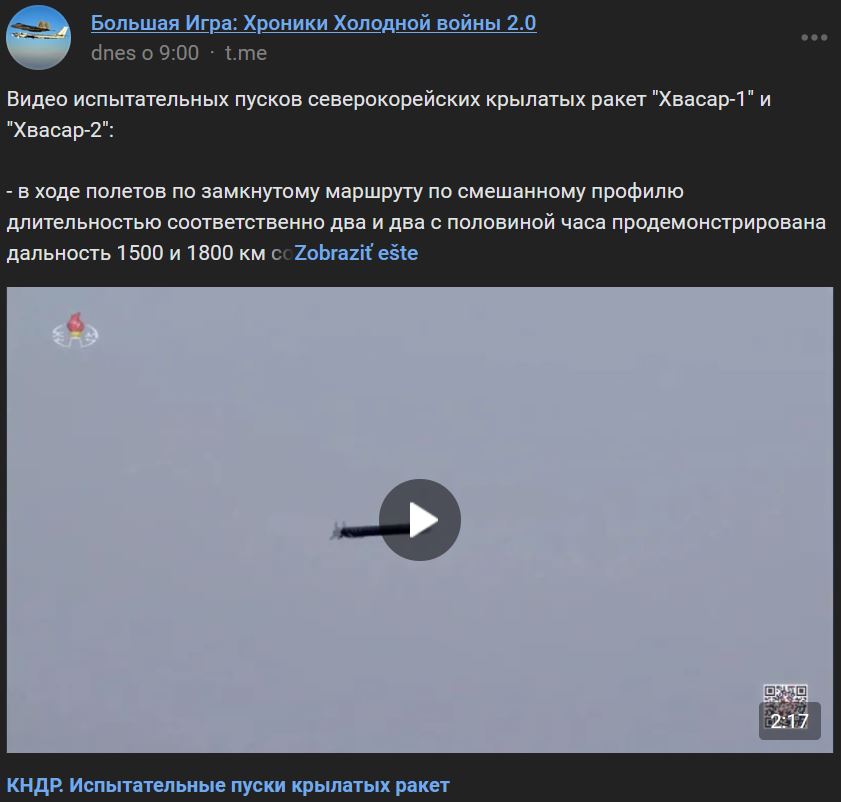The image size is (841, 802).
Task: Click the phrase по замкнутому маршруту
Action: [x=297, y=192]
